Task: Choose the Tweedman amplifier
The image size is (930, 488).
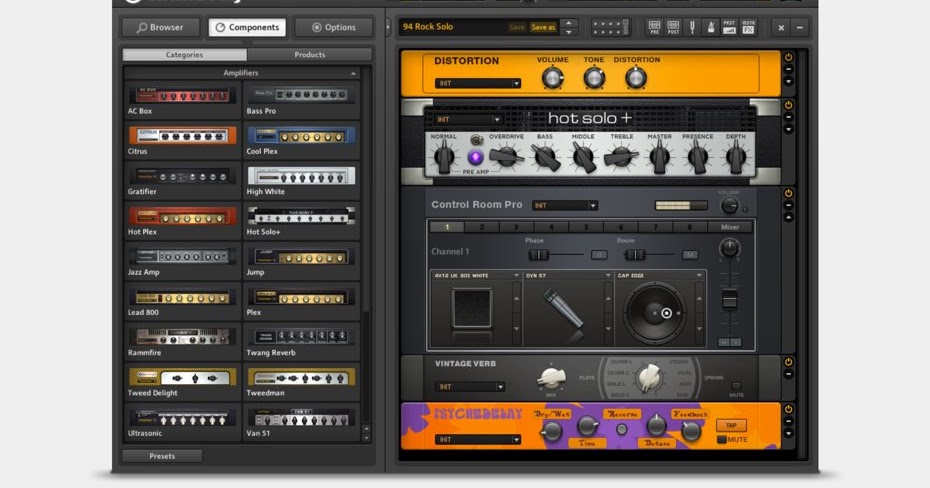Action: [x=301, y=382]
